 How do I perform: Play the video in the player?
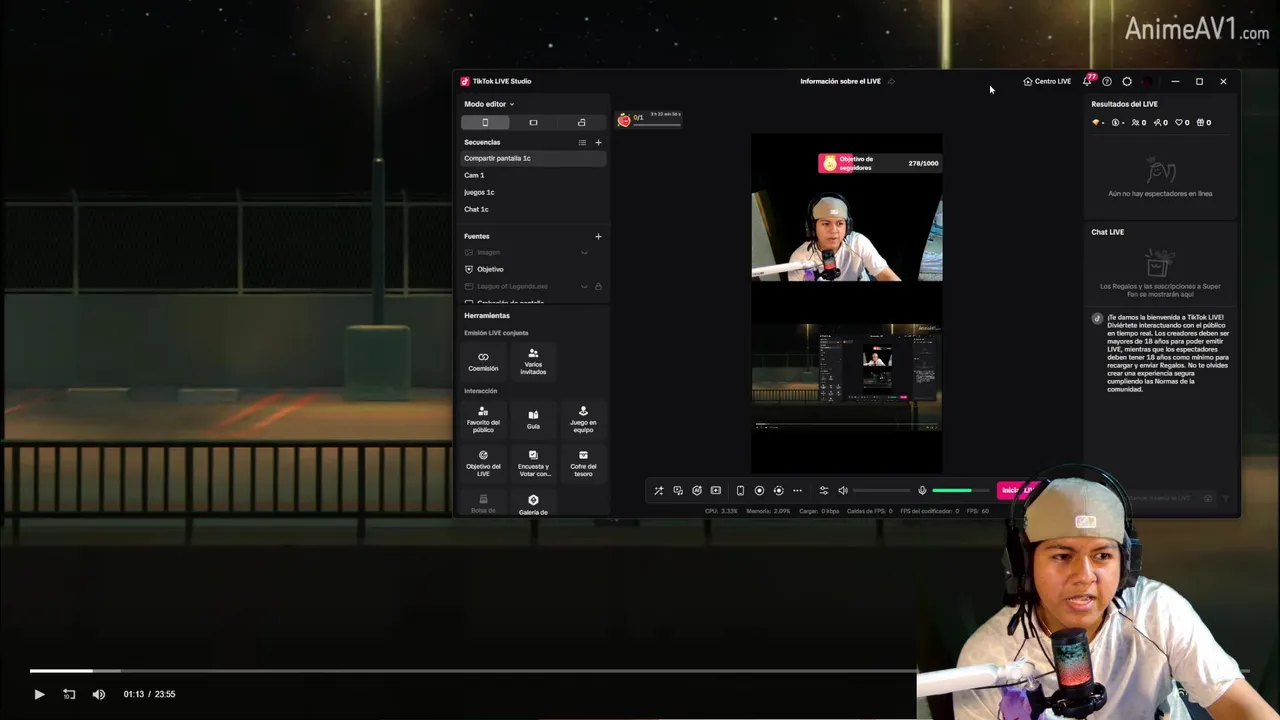coord(39,694)
